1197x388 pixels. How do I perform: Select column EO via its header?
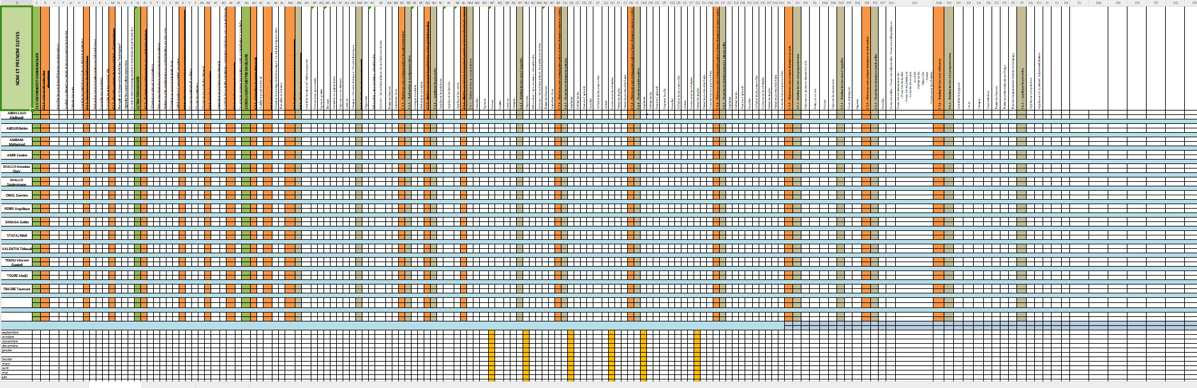(x=1137, y=3)
